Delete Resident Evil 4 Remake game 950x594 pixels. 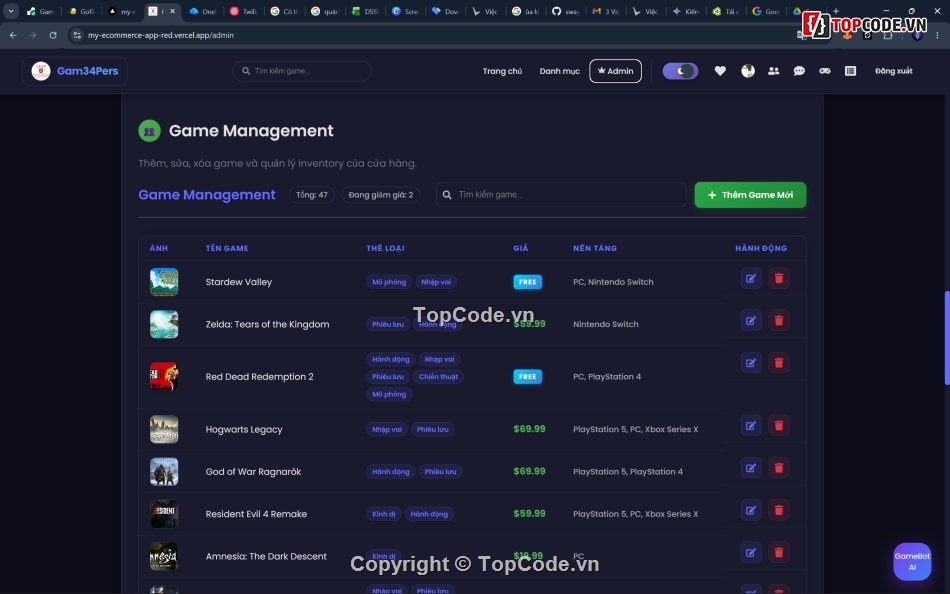(x=779, y=510)
